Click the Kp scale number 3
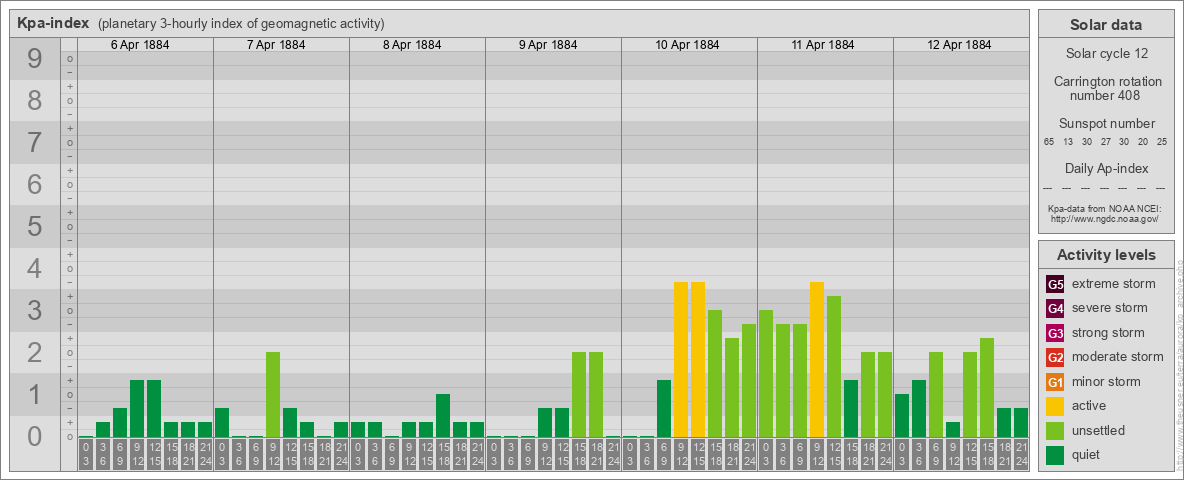The height and width of the screenshot is (480, 1184). [35, 310]
